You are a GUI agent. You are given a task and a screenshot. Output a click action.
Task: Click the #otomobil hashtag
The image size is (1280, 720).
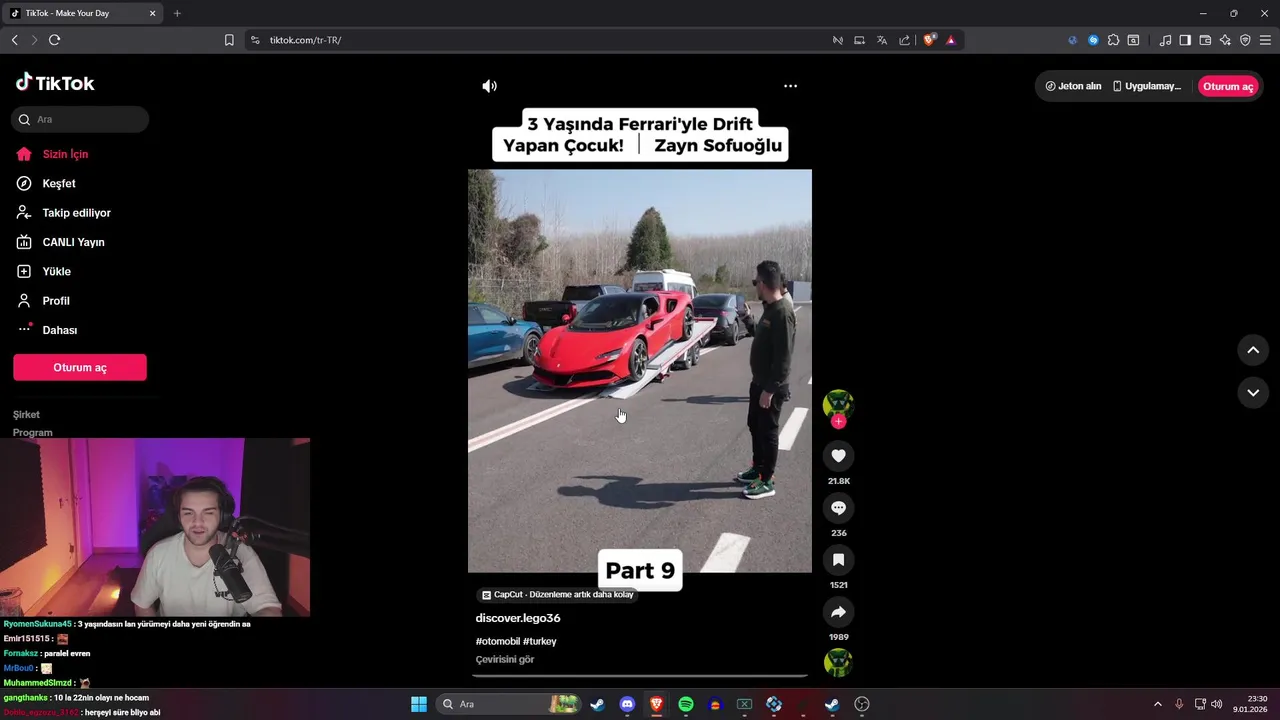click(x=497, y=641)
